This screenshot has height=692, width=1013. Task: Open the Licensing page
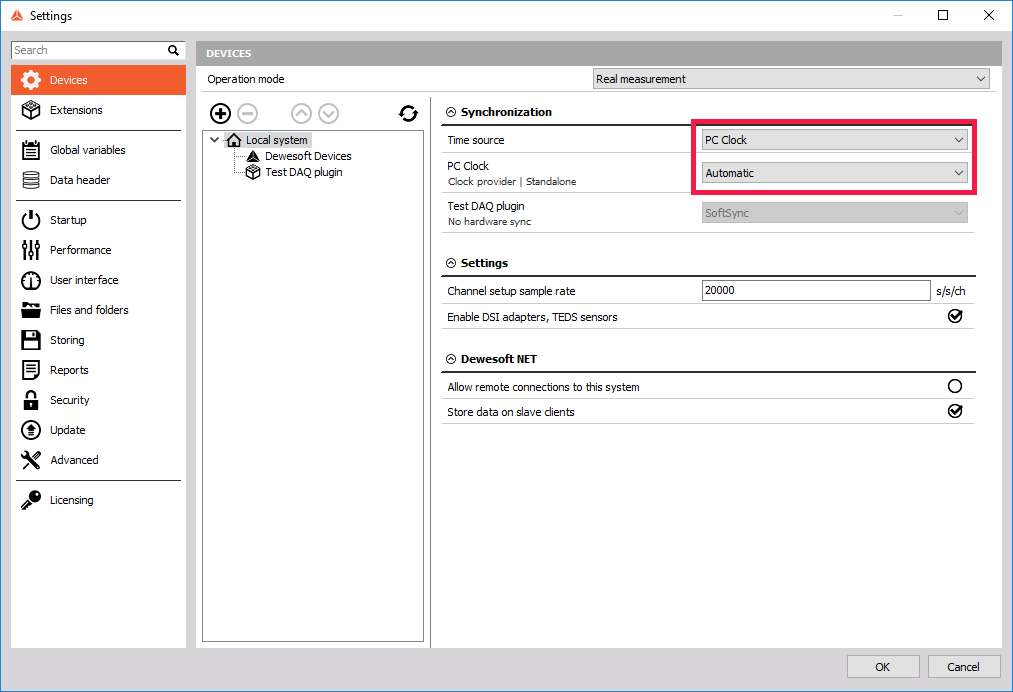point(98,500)
